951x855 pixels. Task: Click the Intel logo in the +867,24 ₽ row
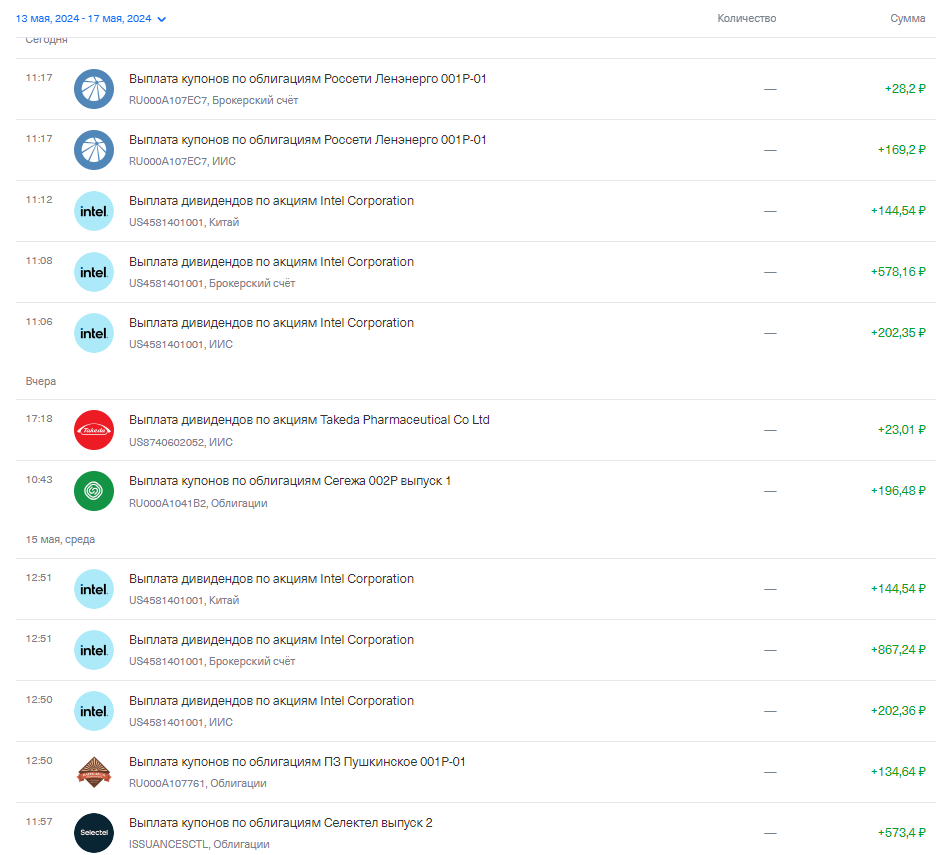click(x=94, y=650)
